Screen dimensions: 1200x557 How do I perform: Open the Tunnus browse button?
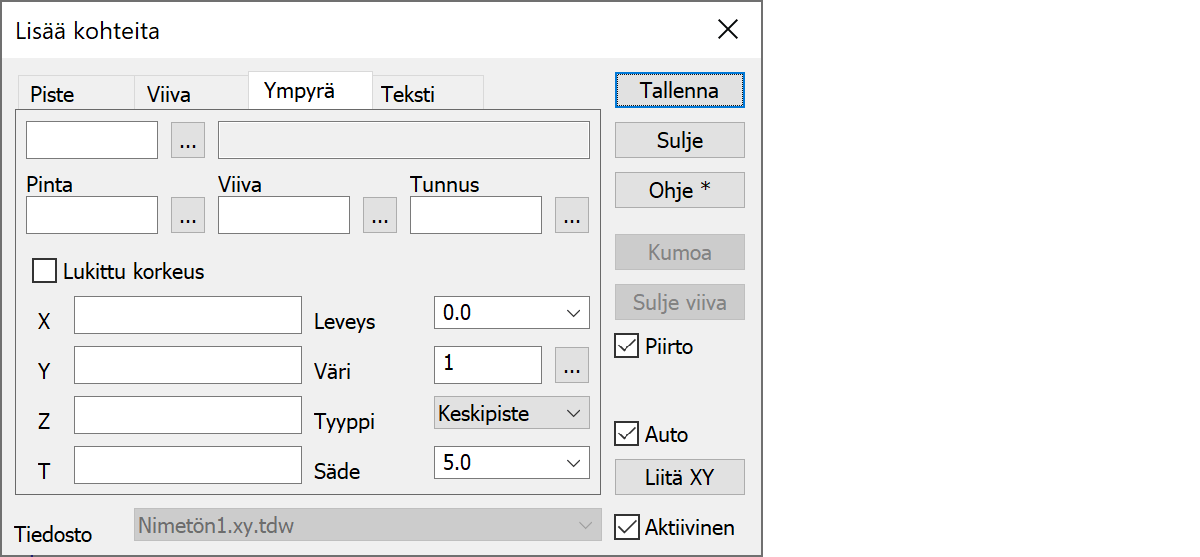click(572, 215)
